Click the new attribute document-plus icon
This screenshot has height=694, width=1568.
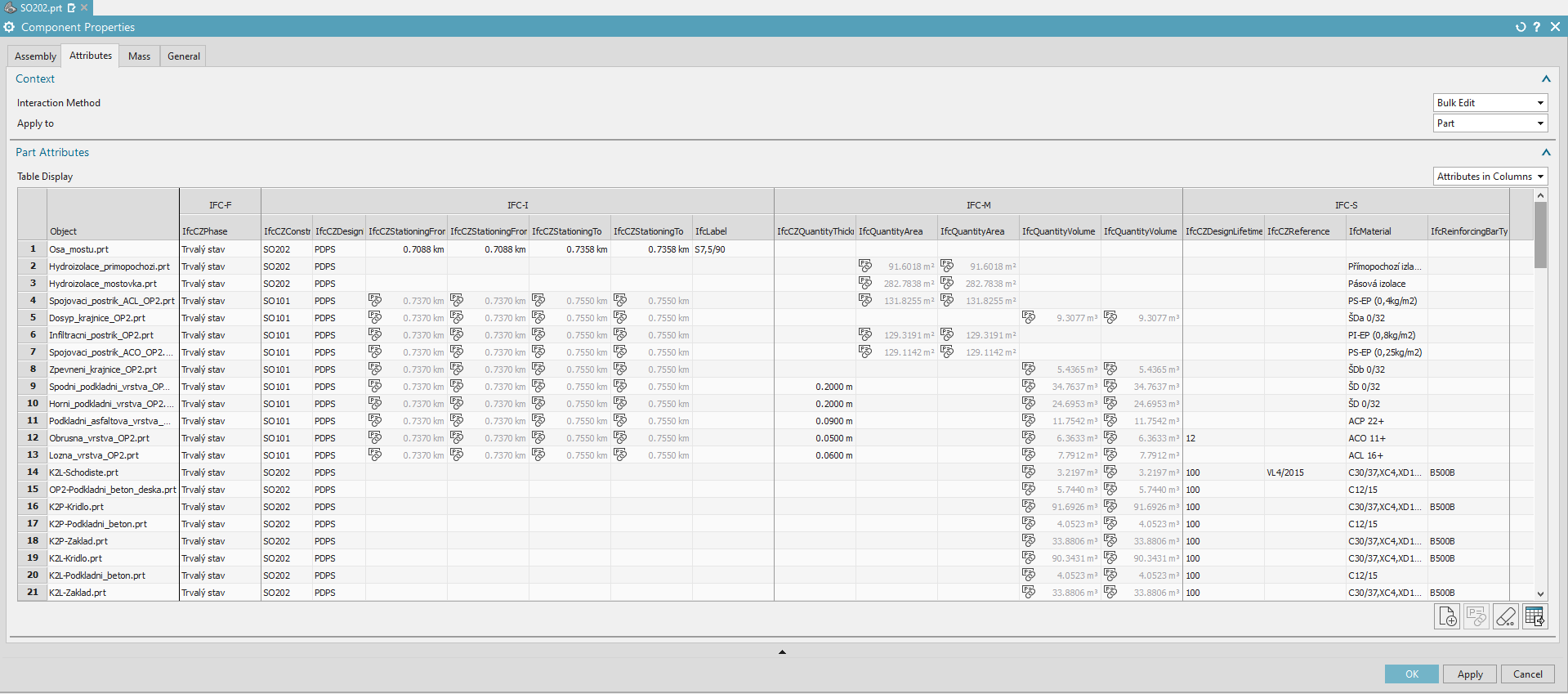point(1447,616)
